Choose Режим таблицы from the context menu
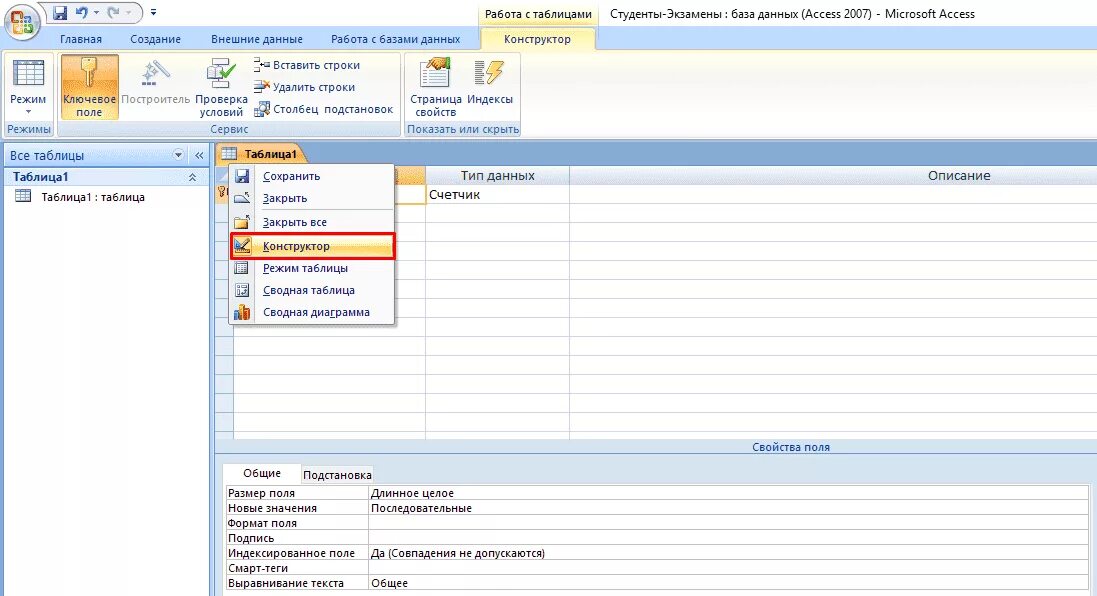This screenshot has width=1097, height=596. [x=305, y=269]
